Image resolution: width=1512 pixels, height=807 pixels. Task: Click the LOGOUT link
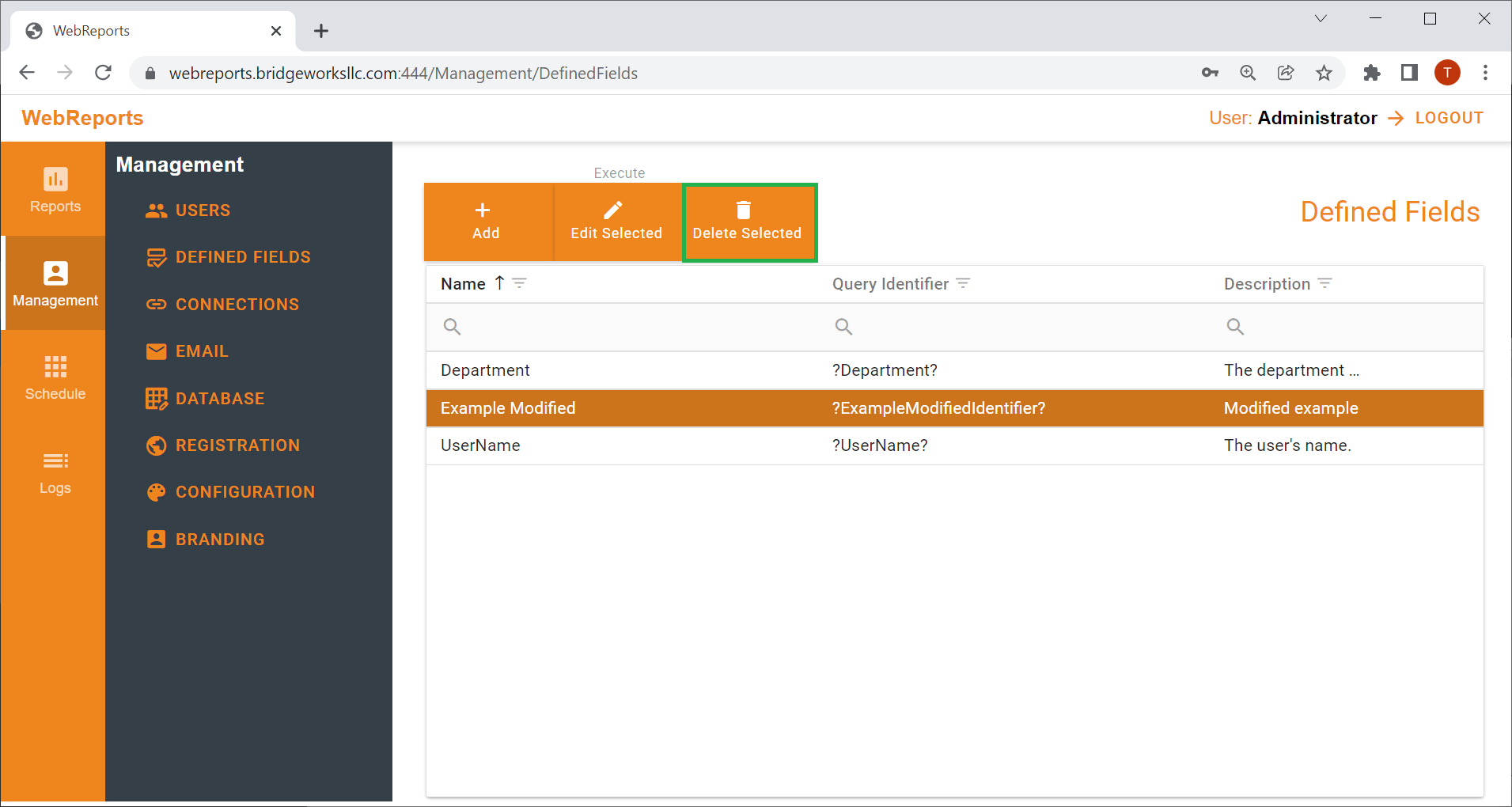[1449, 118]
